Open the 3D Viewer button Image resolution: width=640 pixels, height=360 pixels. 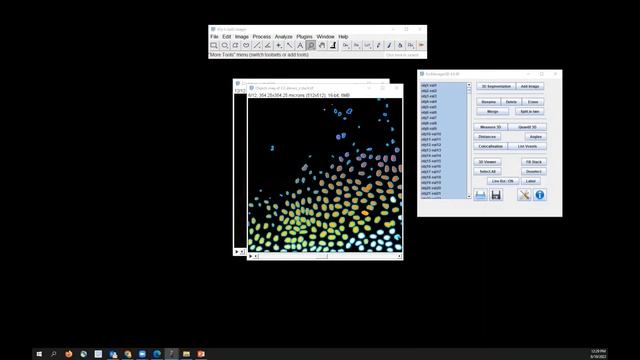(x=487, y=162)
